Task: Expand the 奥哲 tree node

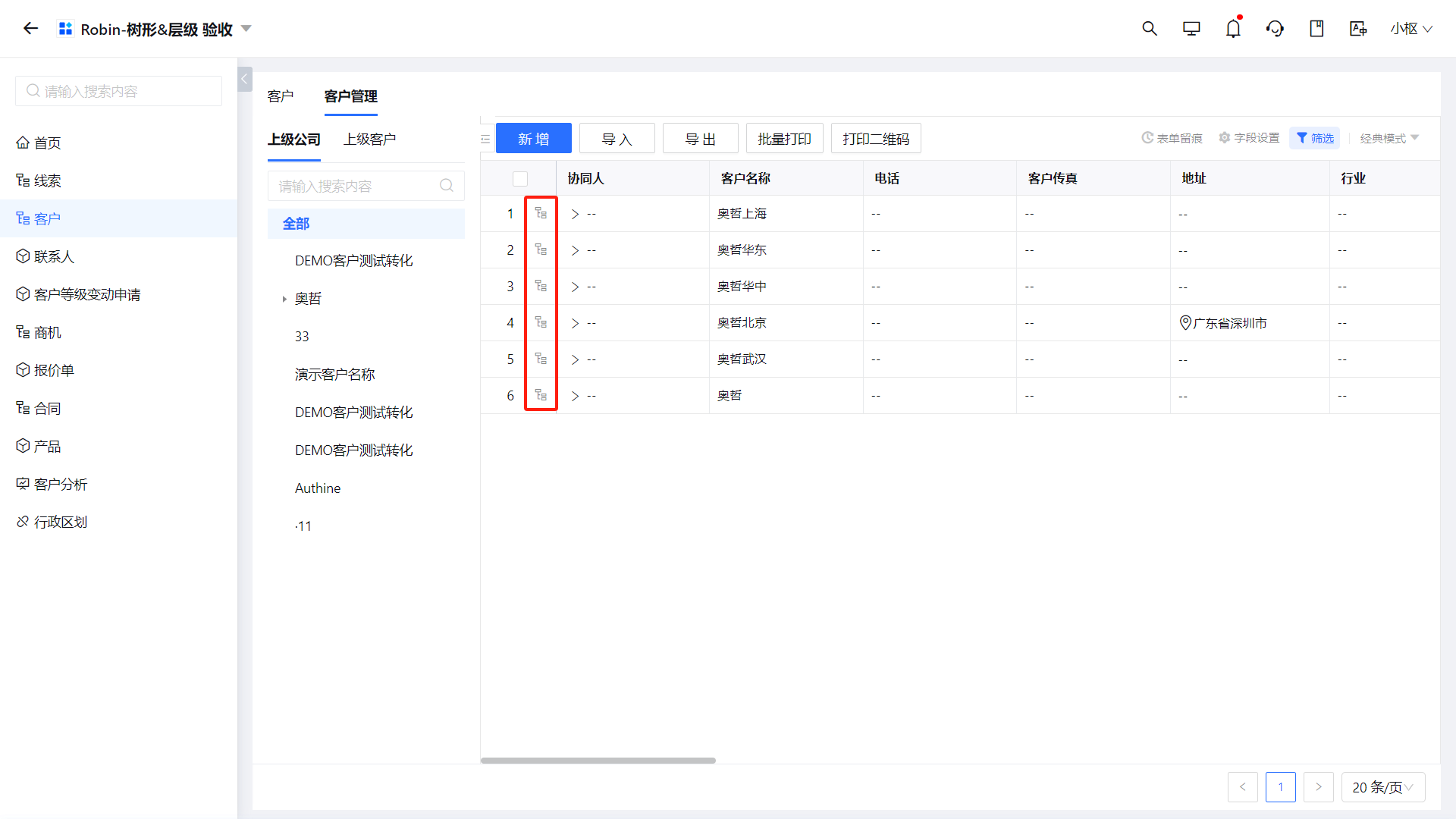Action: click(284, 299)
